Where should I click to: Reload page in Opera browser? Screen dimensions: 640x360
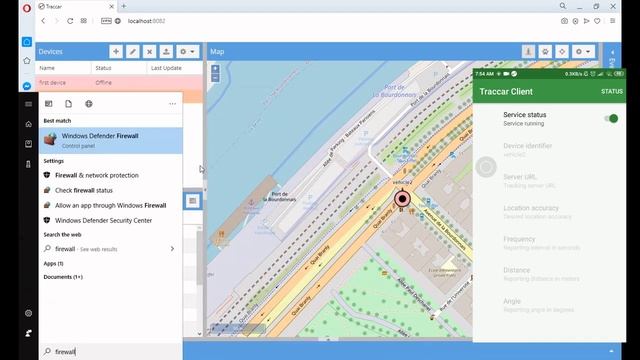point(70,21)
